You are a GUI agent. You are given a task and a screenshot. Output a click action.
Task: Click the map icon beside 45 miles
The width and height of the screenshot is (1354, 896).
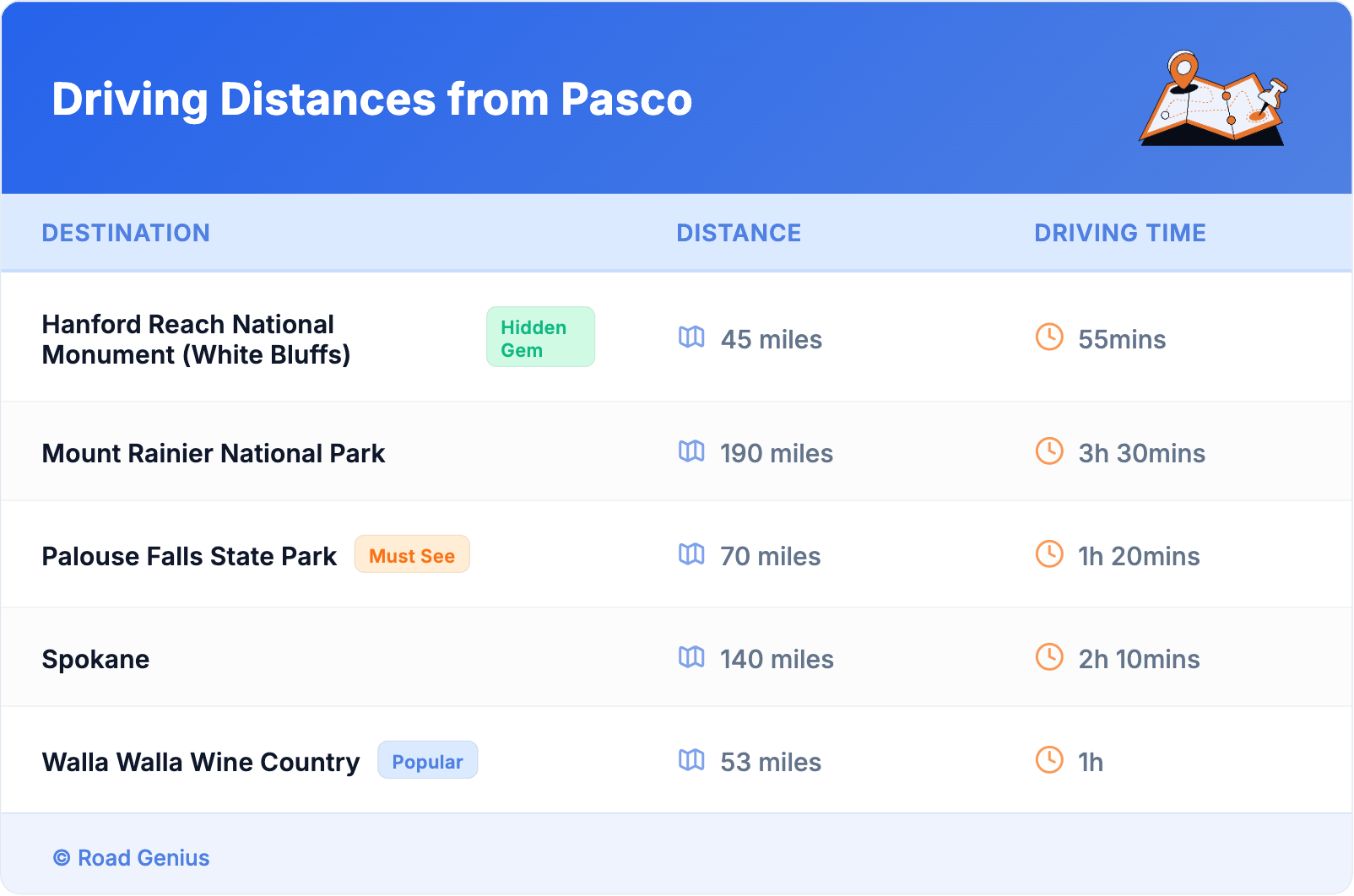691,337
